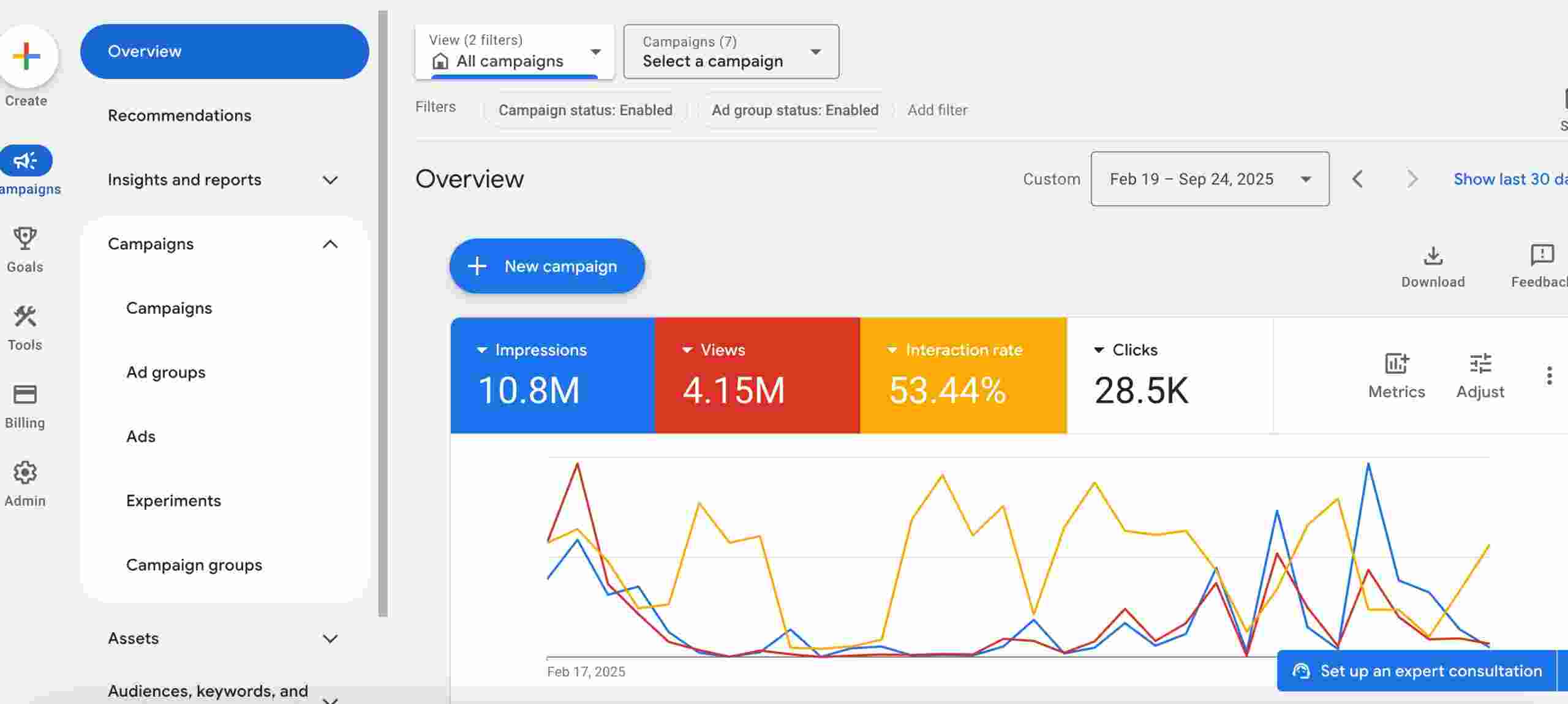
Task: Toggle the Views metric card
Action: (x=756, y=376)
